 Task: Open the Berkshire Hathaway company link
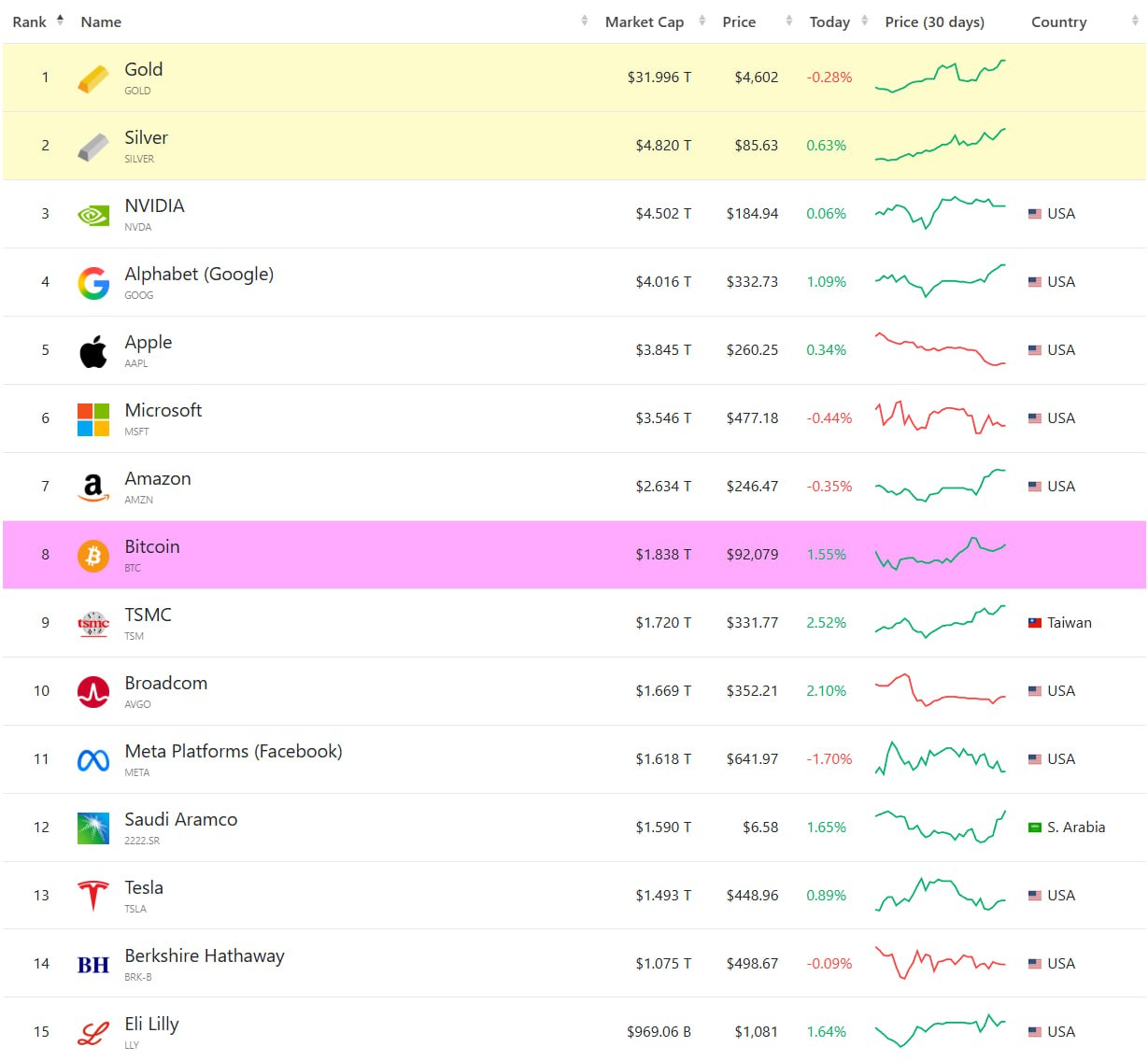tap(205, 956)
